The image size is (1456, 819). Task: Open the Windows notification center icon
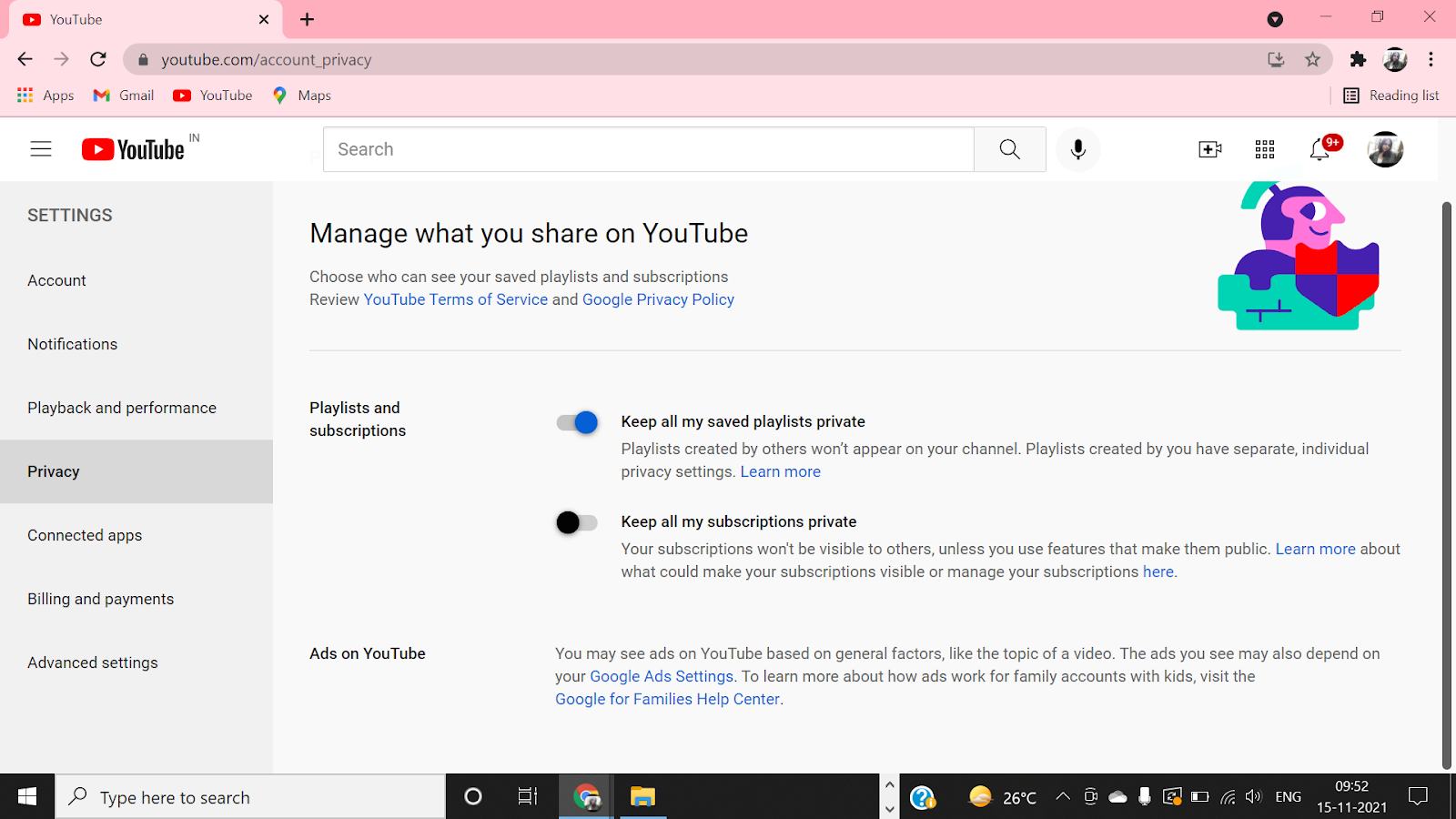(1418, 797)
